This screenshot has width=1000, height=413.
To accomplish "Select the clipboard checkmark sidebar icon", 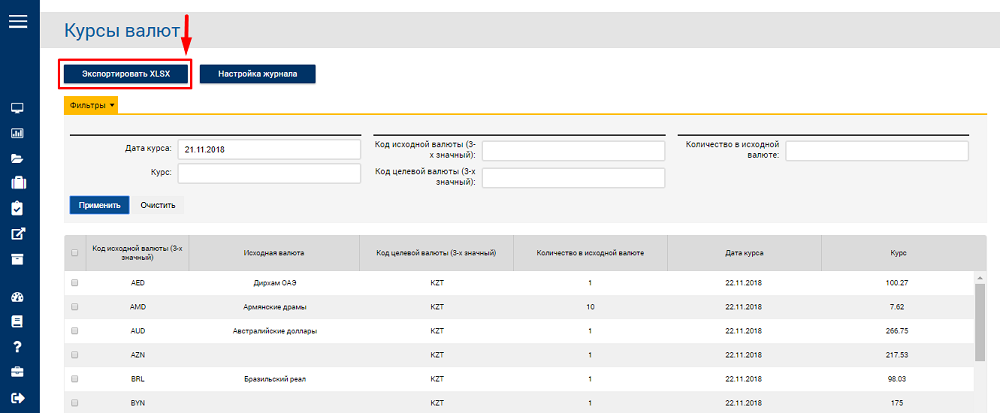I will click(x=18, y=208).
